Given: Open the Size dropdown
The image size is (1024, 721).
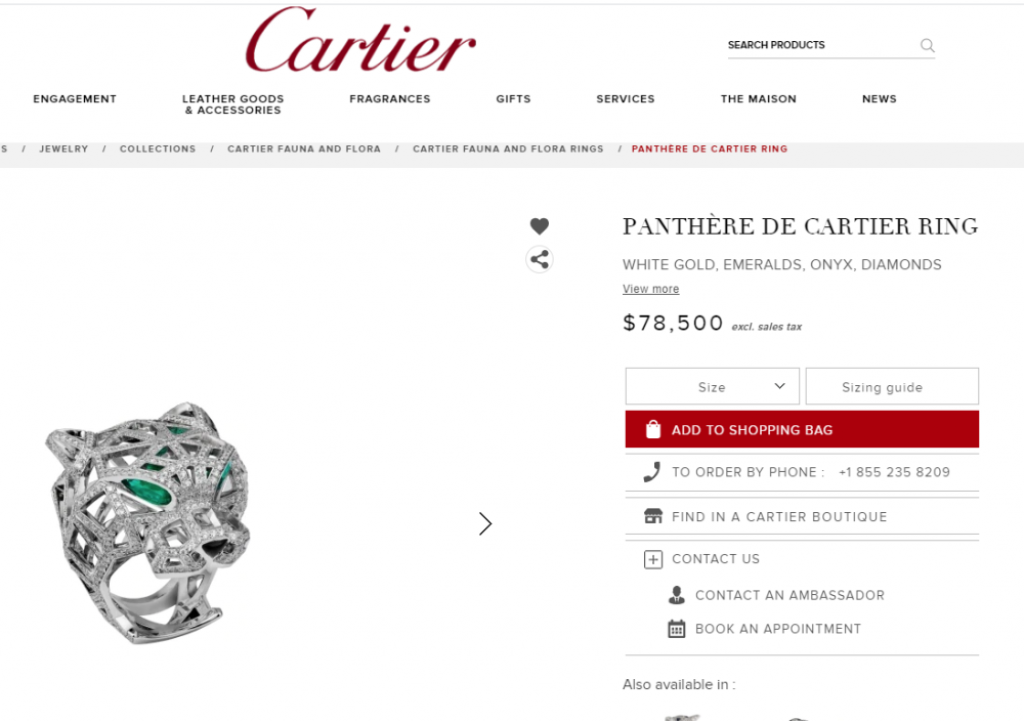Looking at the screenshot, I should tap(712, 387).
